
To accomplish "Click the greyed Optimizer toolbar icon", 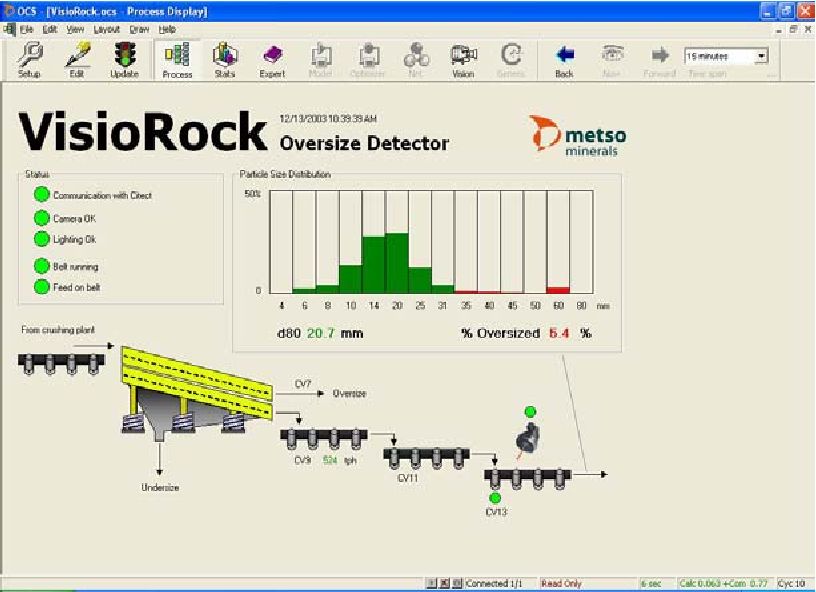I will click(x=367, y=60).
